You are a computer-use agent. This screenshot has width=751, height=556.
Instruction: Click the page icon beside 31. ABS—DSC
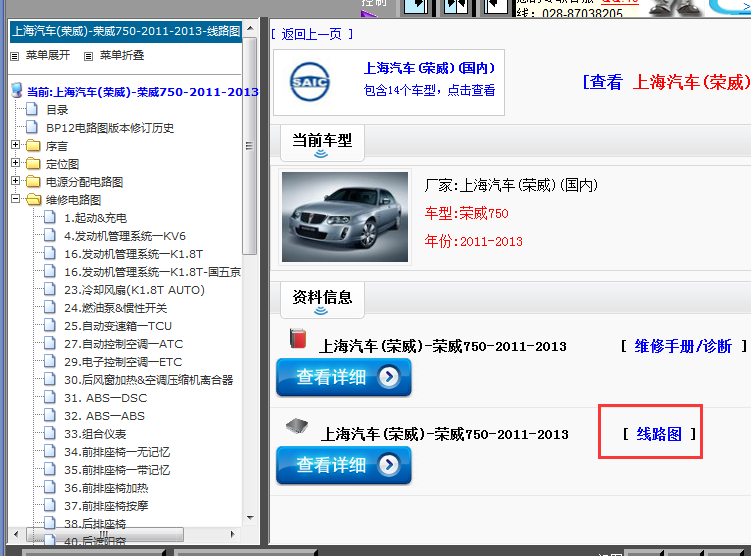click(x=50, y=397)
